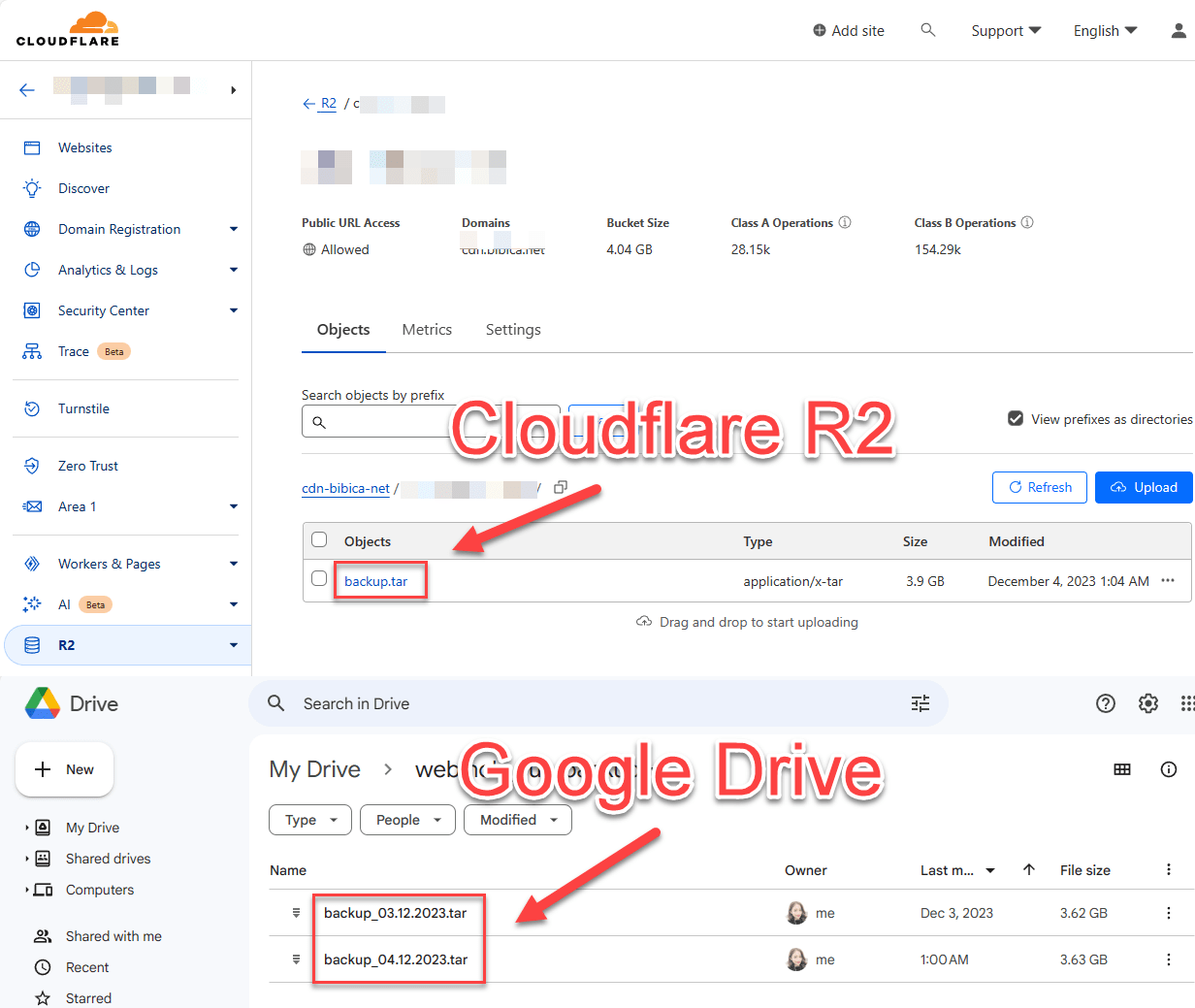This screenshot has width=1195, height=1008.
Task: Expand Security Center submenu
Action: [233, 310]
